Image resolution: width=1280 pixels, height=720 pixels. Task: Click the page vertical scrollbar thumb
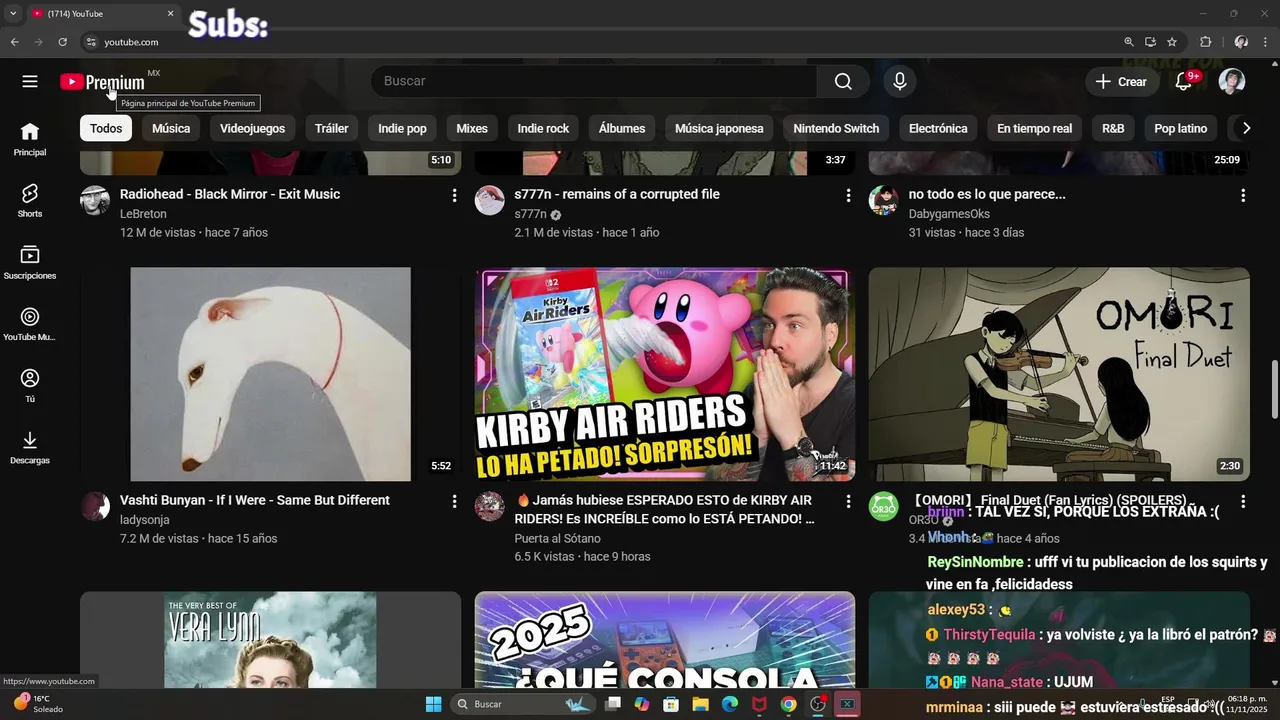pyautogui.click(x=1275, y=390)
